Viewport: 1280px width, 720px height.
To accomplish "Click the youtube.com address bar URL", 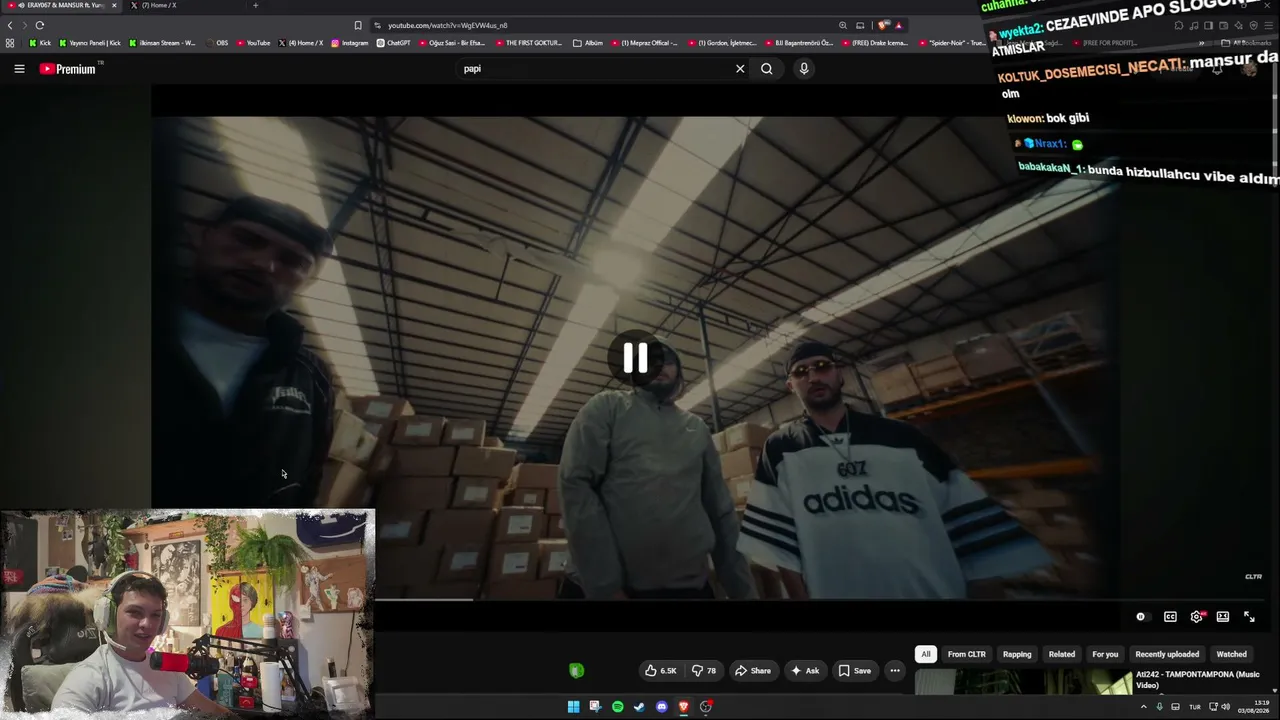I will click(x=447, y=25).
